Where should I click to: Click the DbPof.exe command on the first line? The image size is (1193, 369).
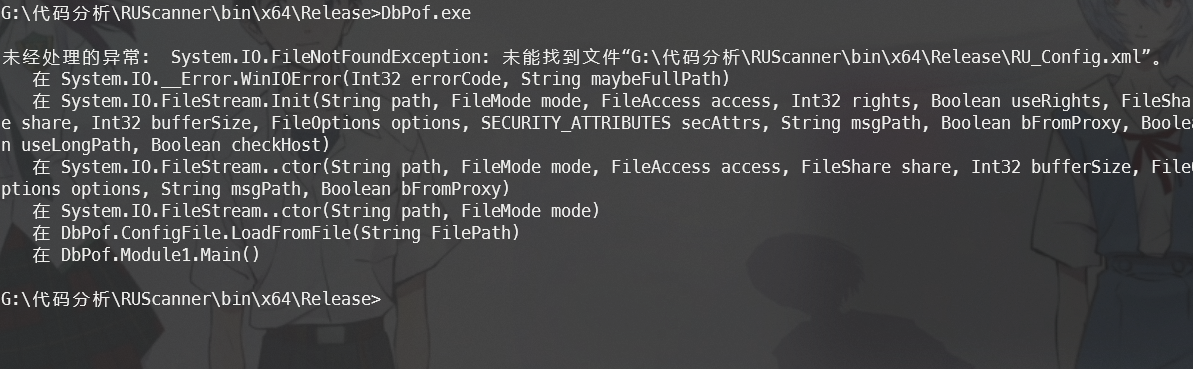426,14
